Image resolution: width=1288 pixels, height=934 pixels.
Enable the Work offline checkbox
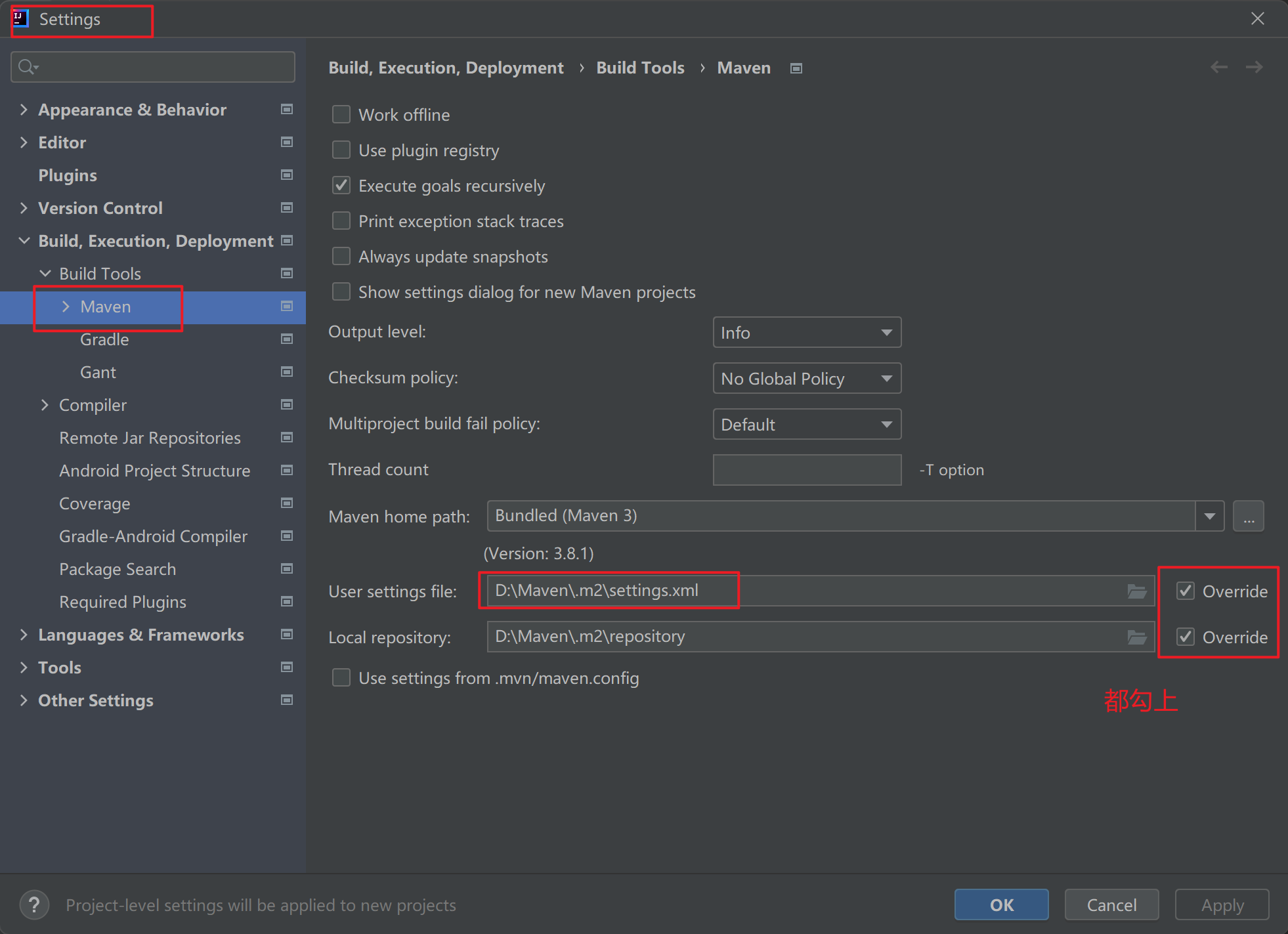[x=341, y=115]
